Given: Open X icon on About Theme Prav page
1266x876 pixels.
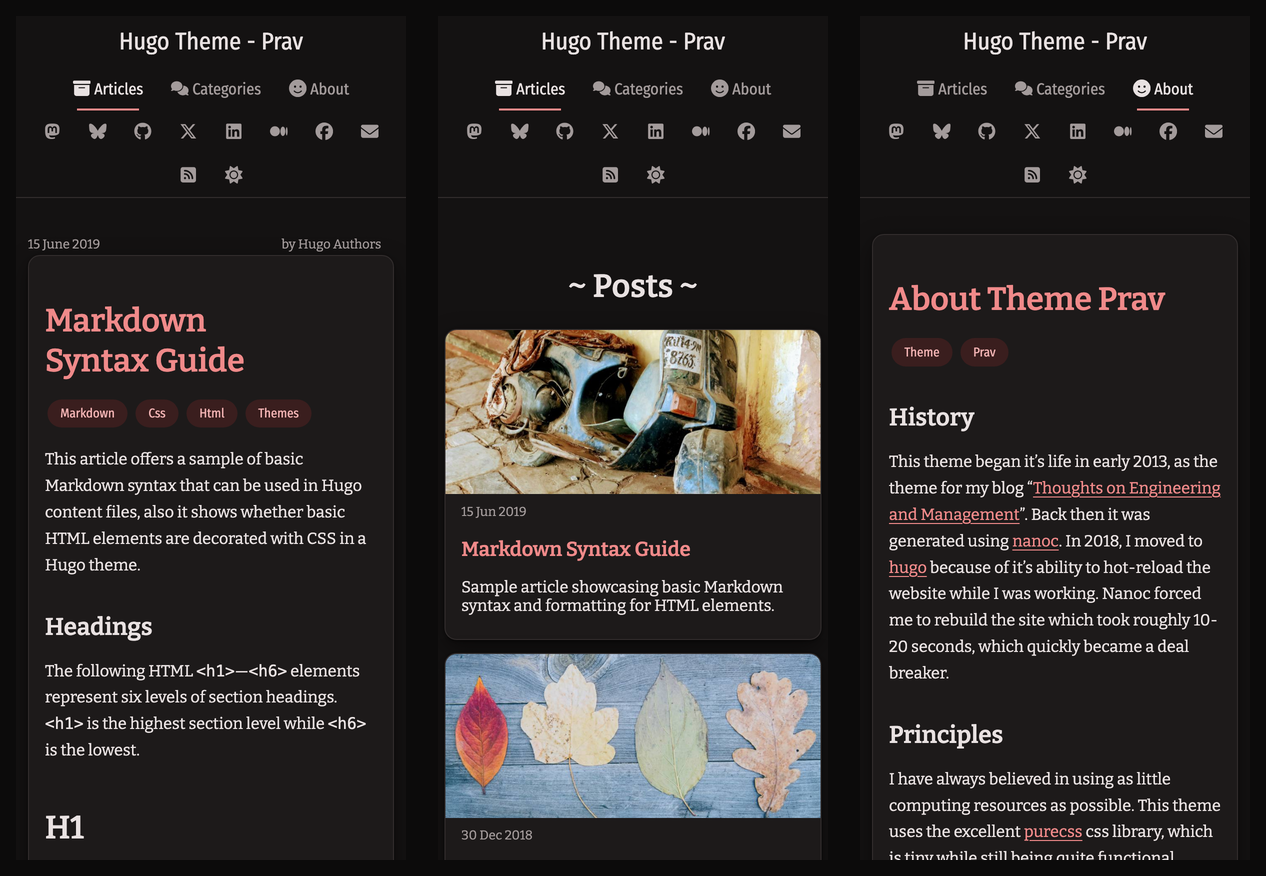Looking at the screenshot, I should [1032, 131].
